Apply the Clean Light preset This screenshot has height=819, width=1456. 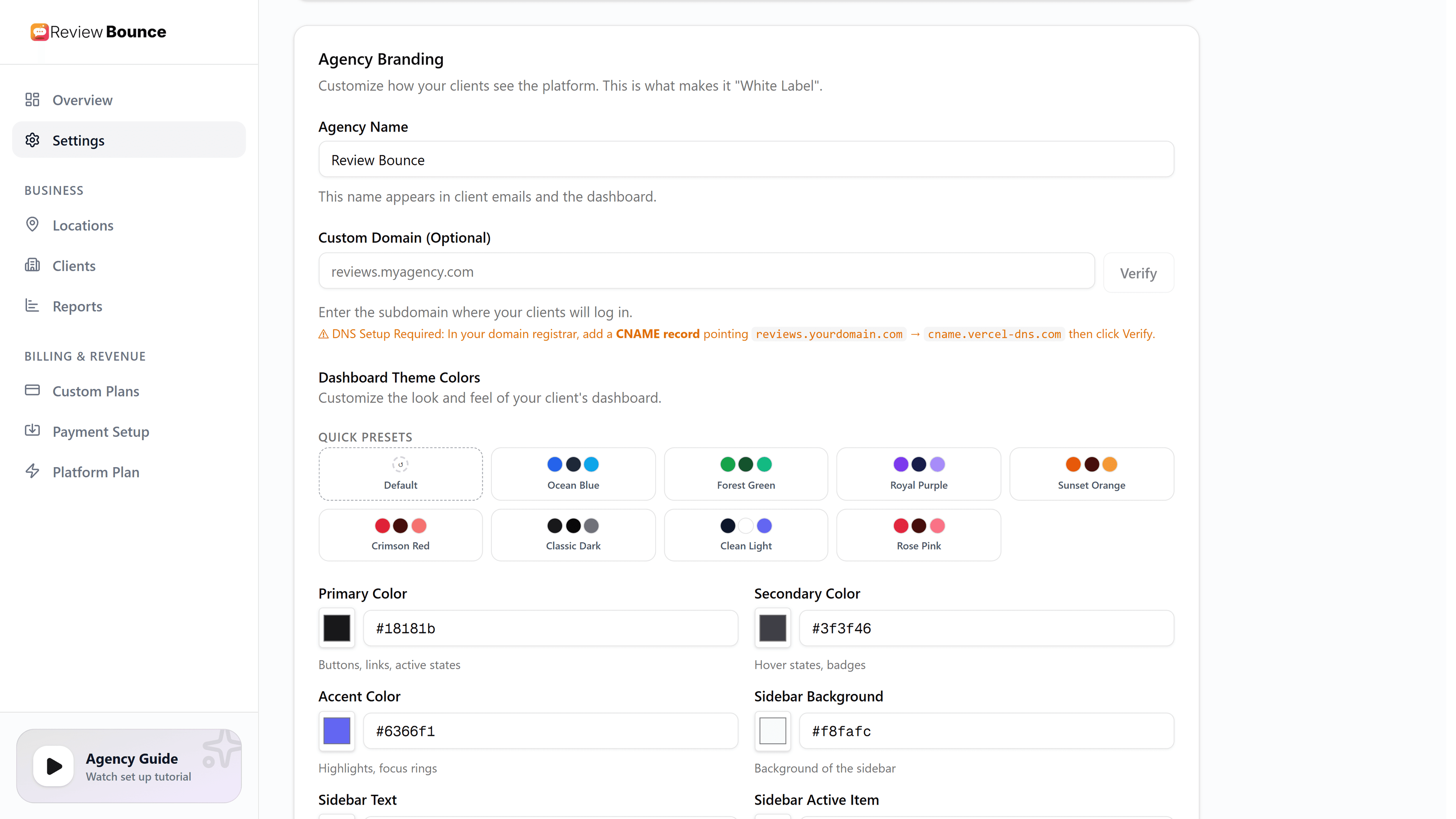click(x=745, y=535)
